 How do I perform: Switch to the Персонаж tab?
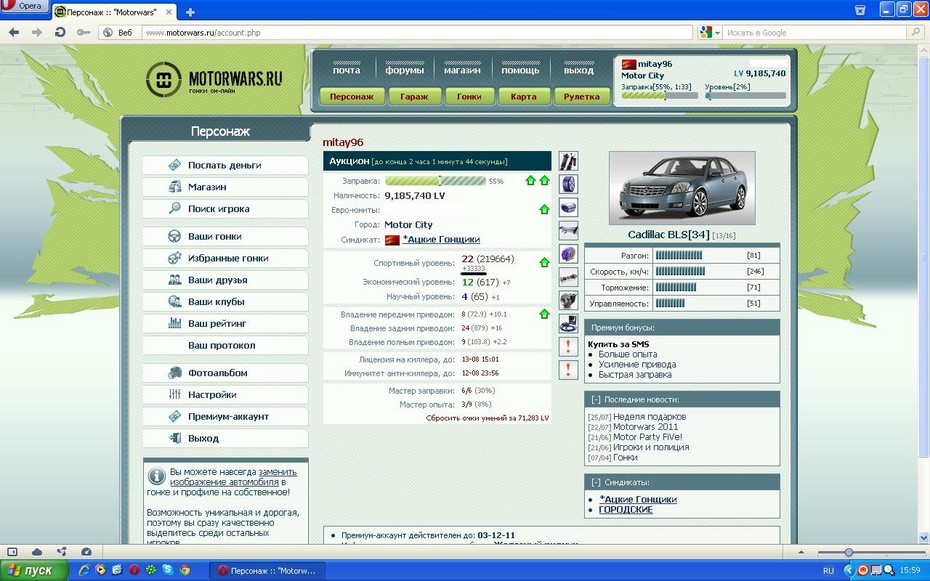(x=352, y=96)
